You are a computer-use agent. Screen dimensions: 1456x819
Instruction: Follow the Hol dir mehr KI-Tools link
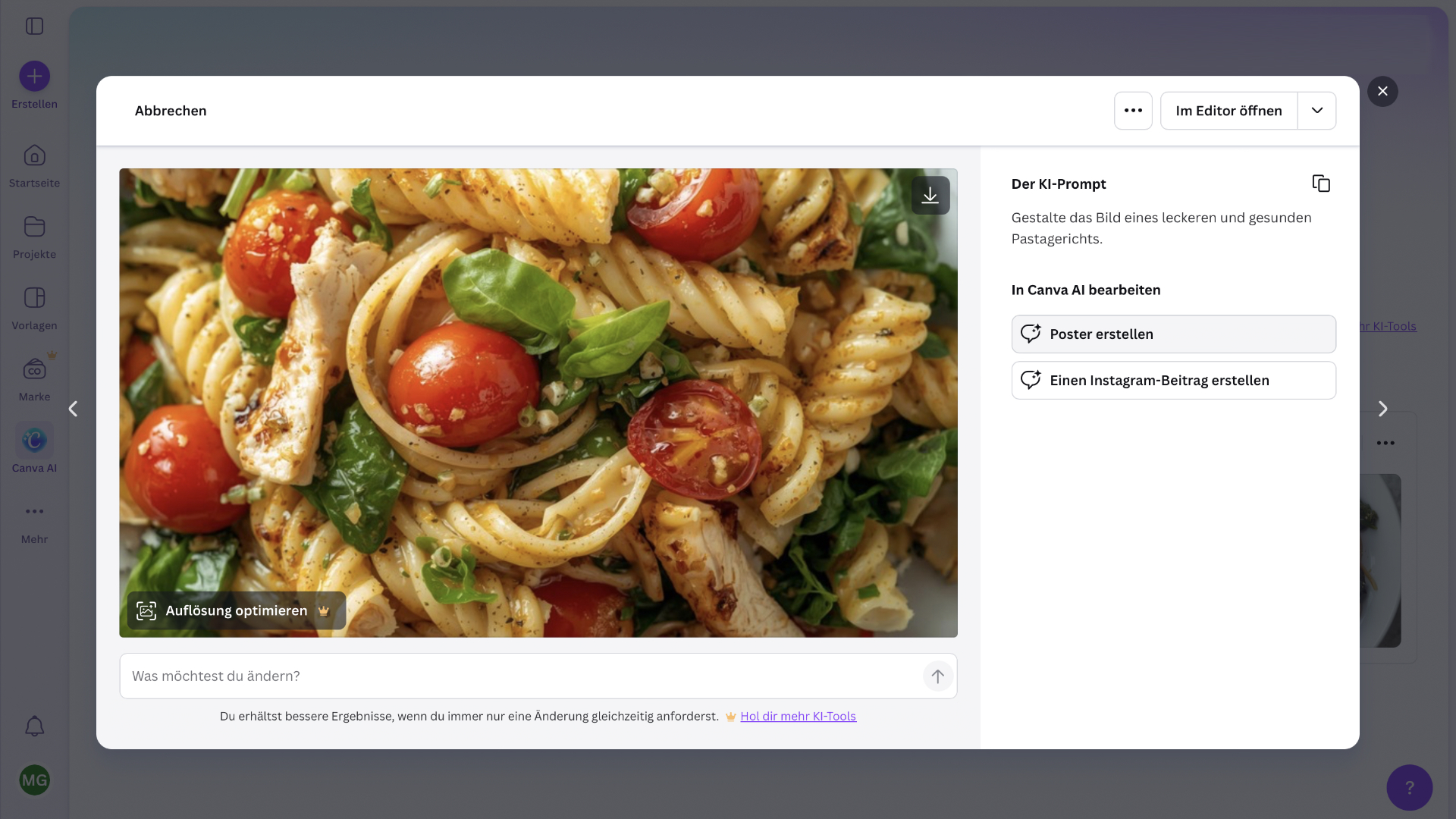pyautogui.click(x=798, y=717)
